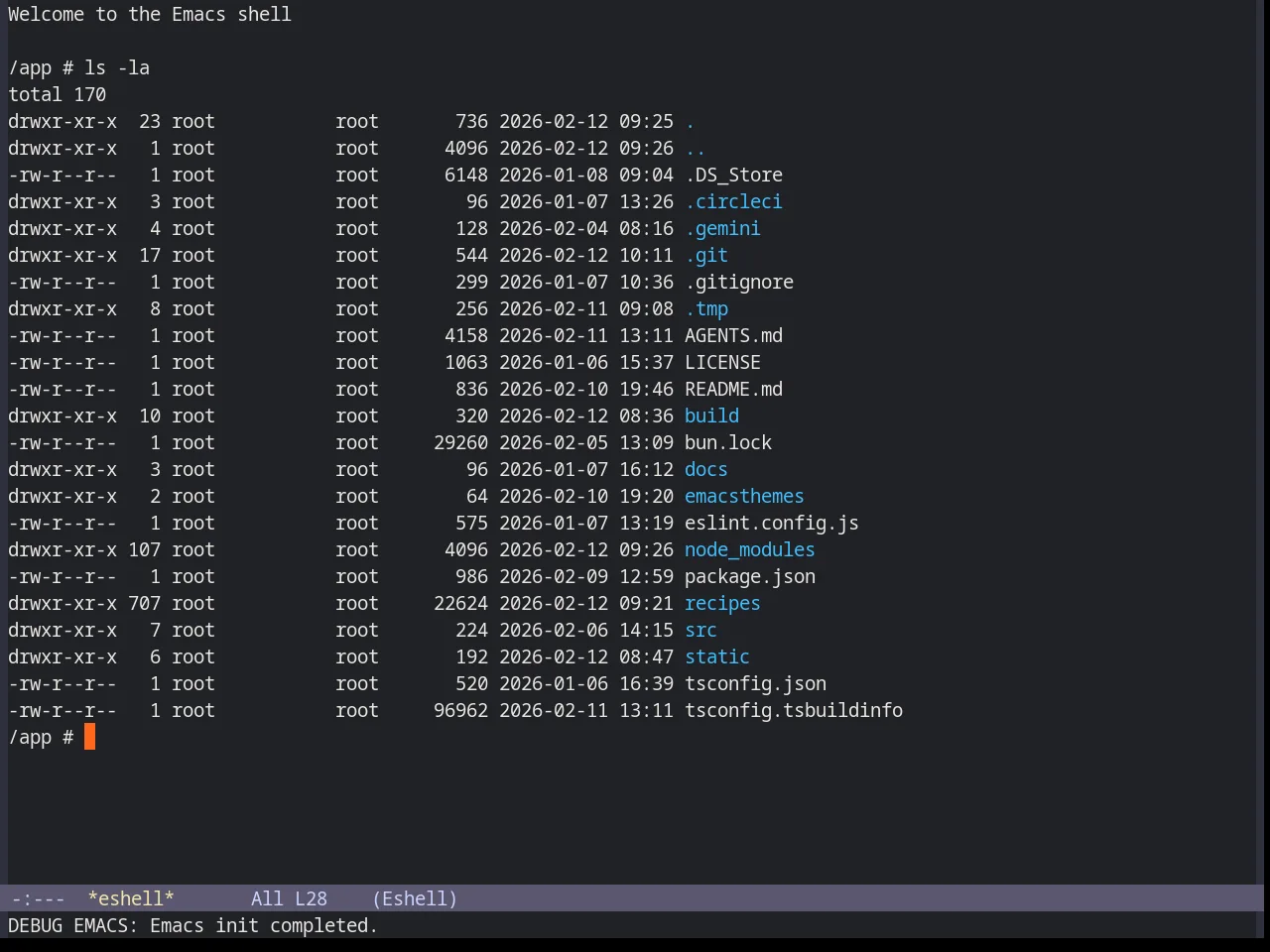
Task: Click the 19:20 timestamp on emacsthemes row
Action: point(646,497)
